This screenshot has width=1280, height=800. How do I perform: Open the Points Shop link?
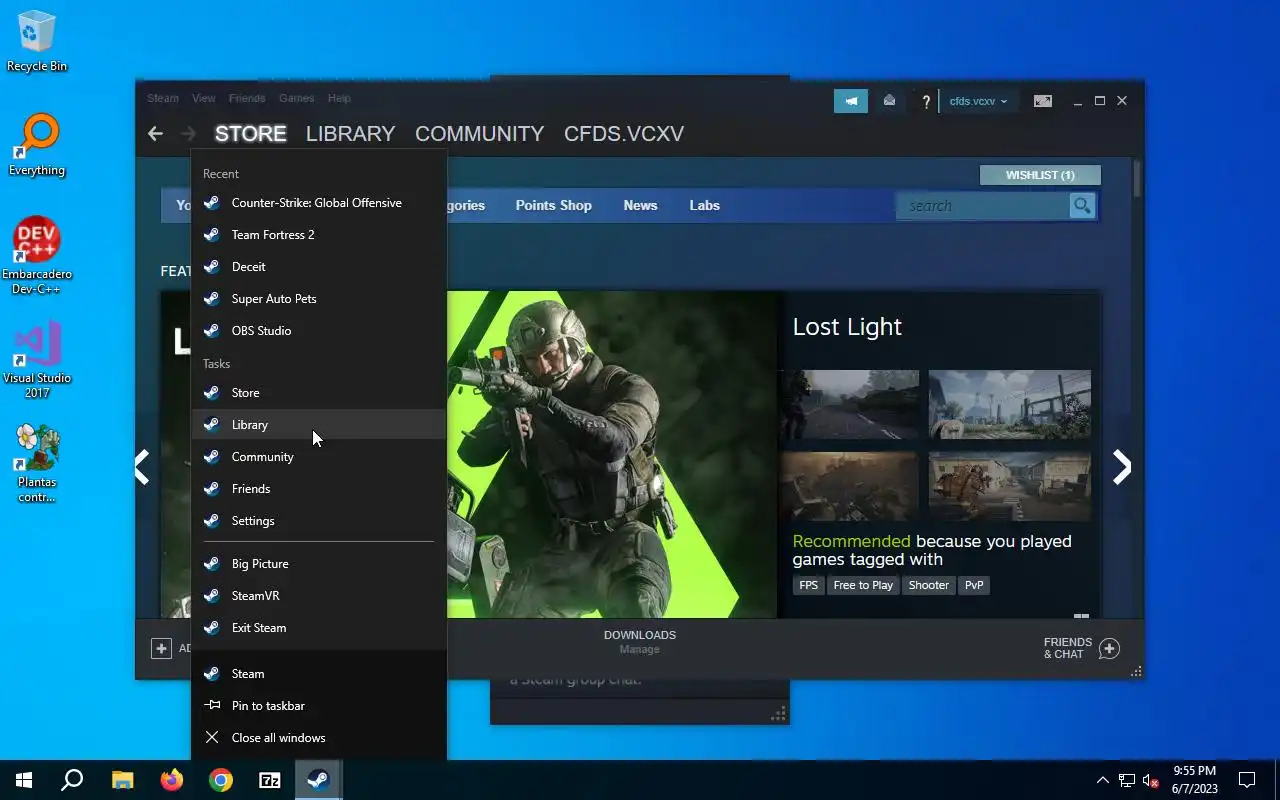coord(554,205)
